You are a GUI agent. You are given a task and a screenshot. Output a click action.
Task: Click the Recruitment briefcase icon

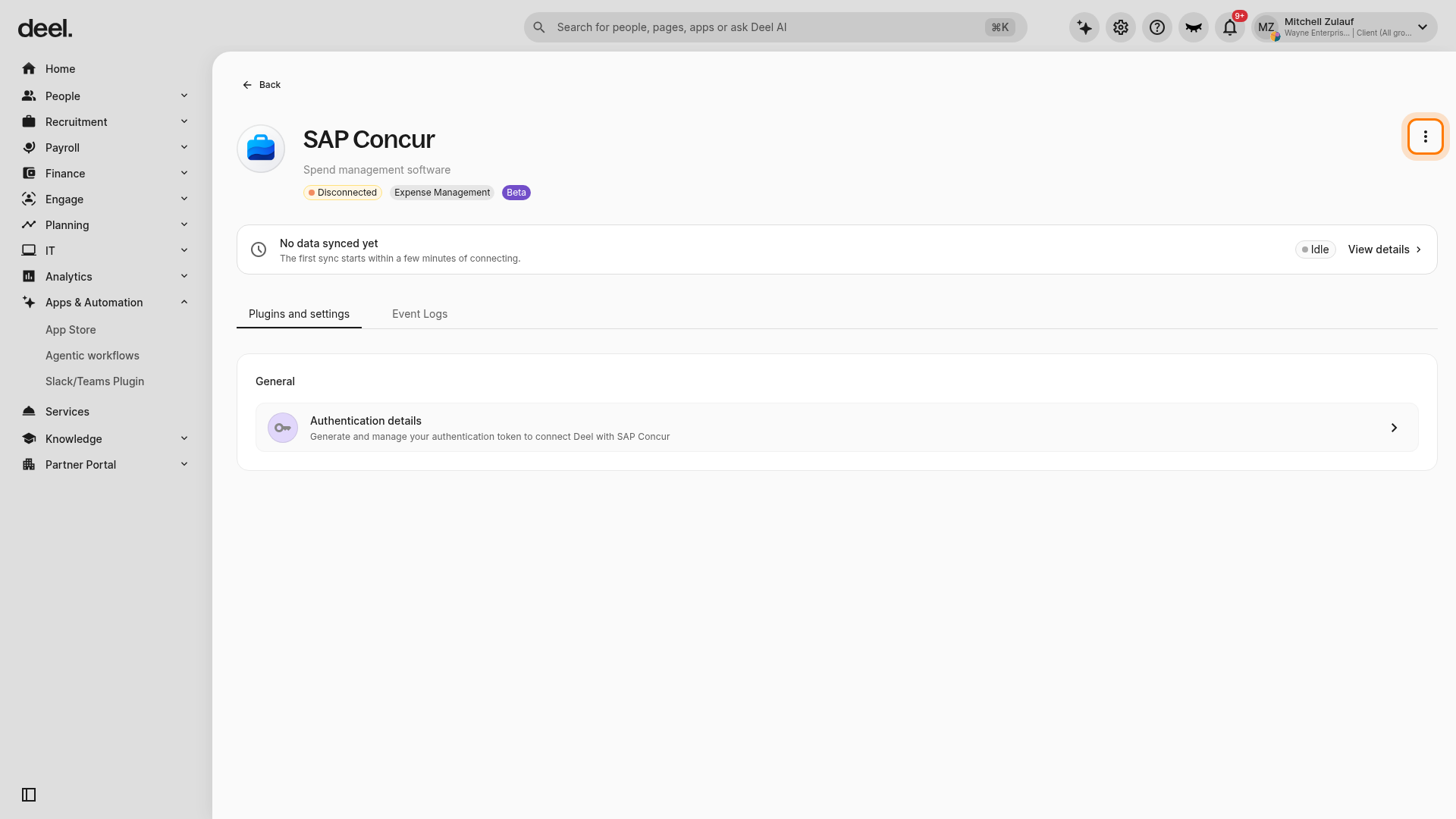point(29,122)
